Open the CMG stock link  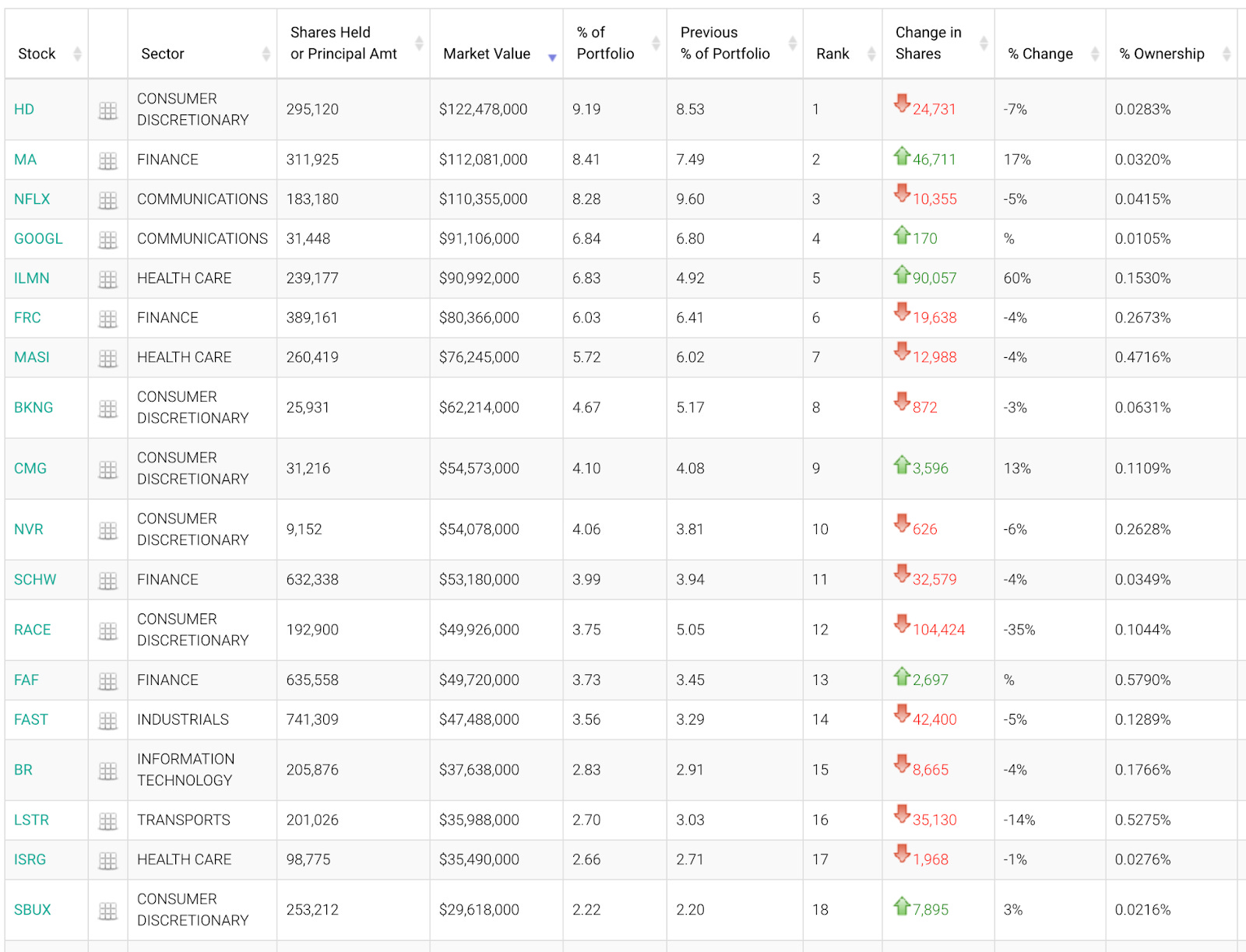[30, 469]
